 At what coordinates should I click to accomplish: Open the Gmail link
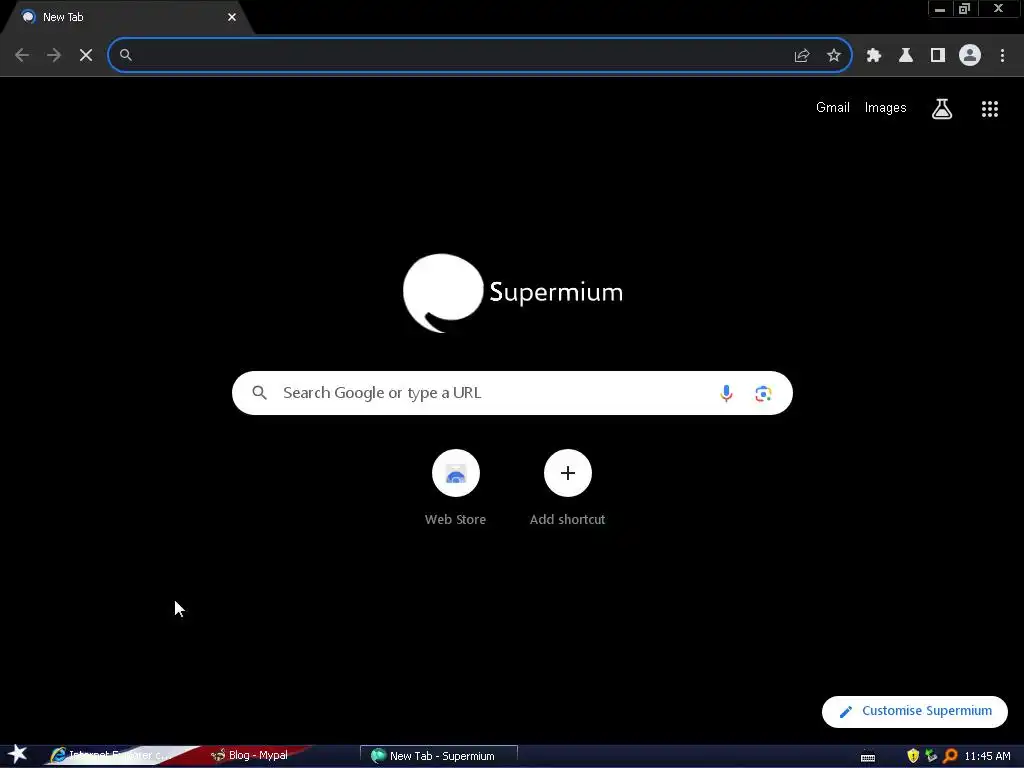[x=833, y=108]
